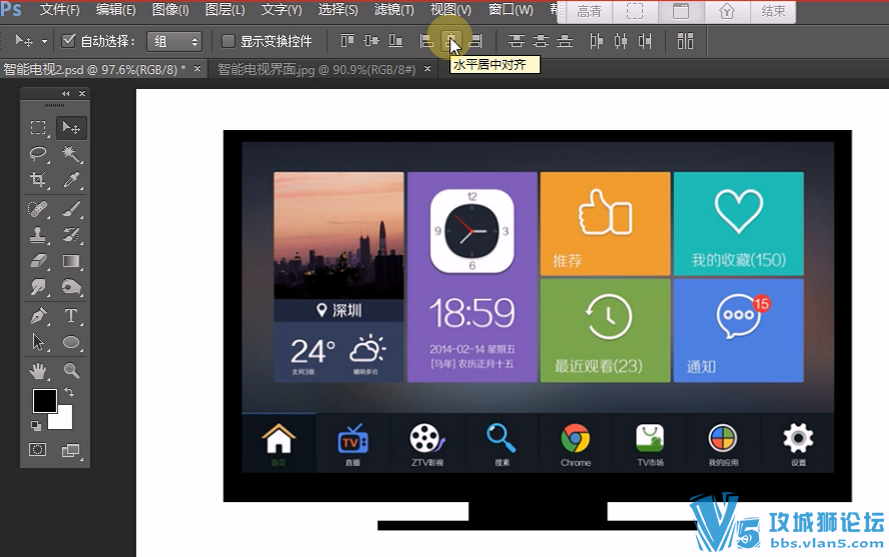Screen dimensions: 889x557
Task: Select the Move tool in the tools panel
Action: (71, 128)
